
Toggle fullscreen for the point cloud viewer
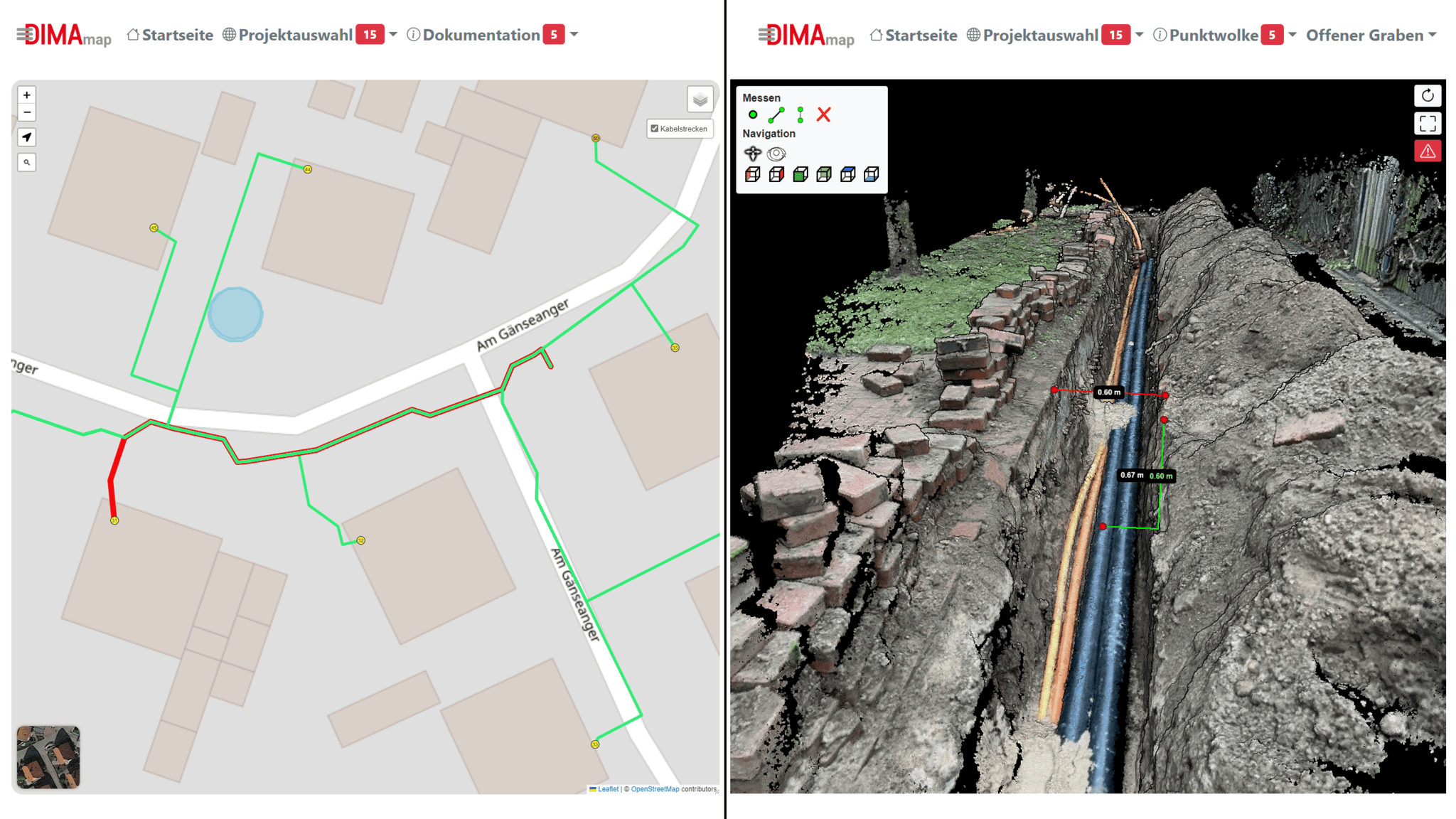(x=1427, y=124)
